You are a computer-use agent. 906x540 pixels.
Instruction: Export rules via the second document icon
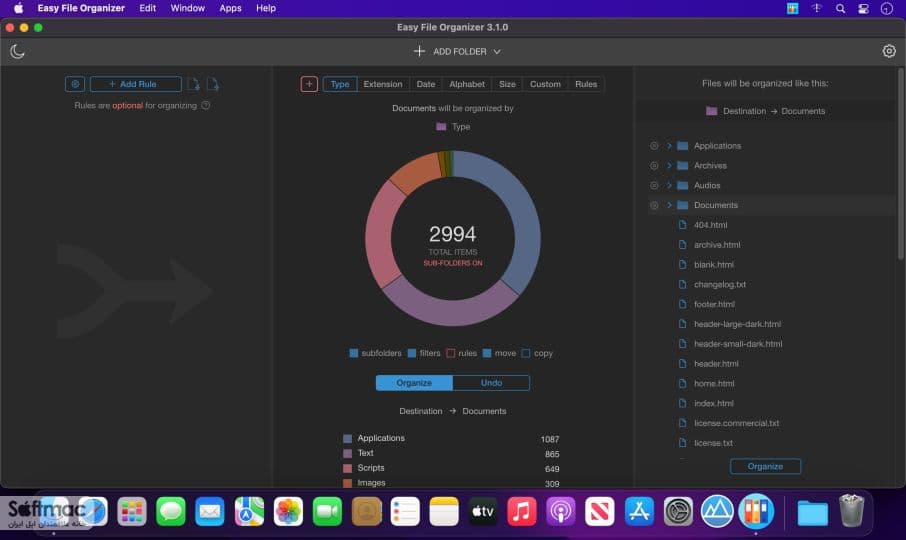[213, 84]
